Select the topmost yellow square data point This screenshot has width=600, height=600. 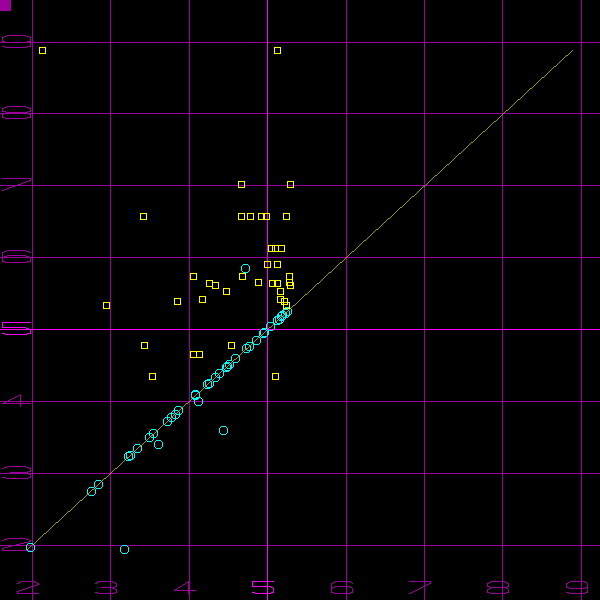[x=277, y=50]
